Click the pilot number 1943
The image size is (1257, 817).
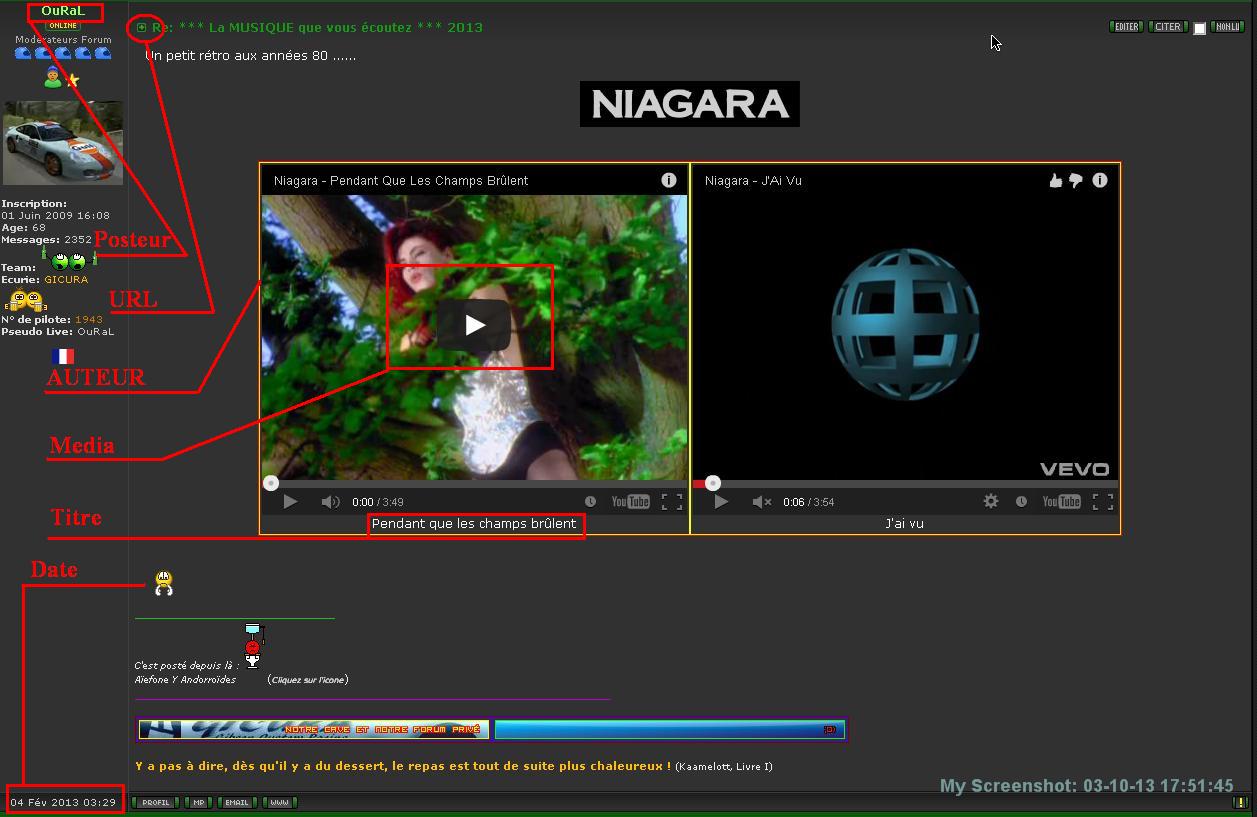88,320
